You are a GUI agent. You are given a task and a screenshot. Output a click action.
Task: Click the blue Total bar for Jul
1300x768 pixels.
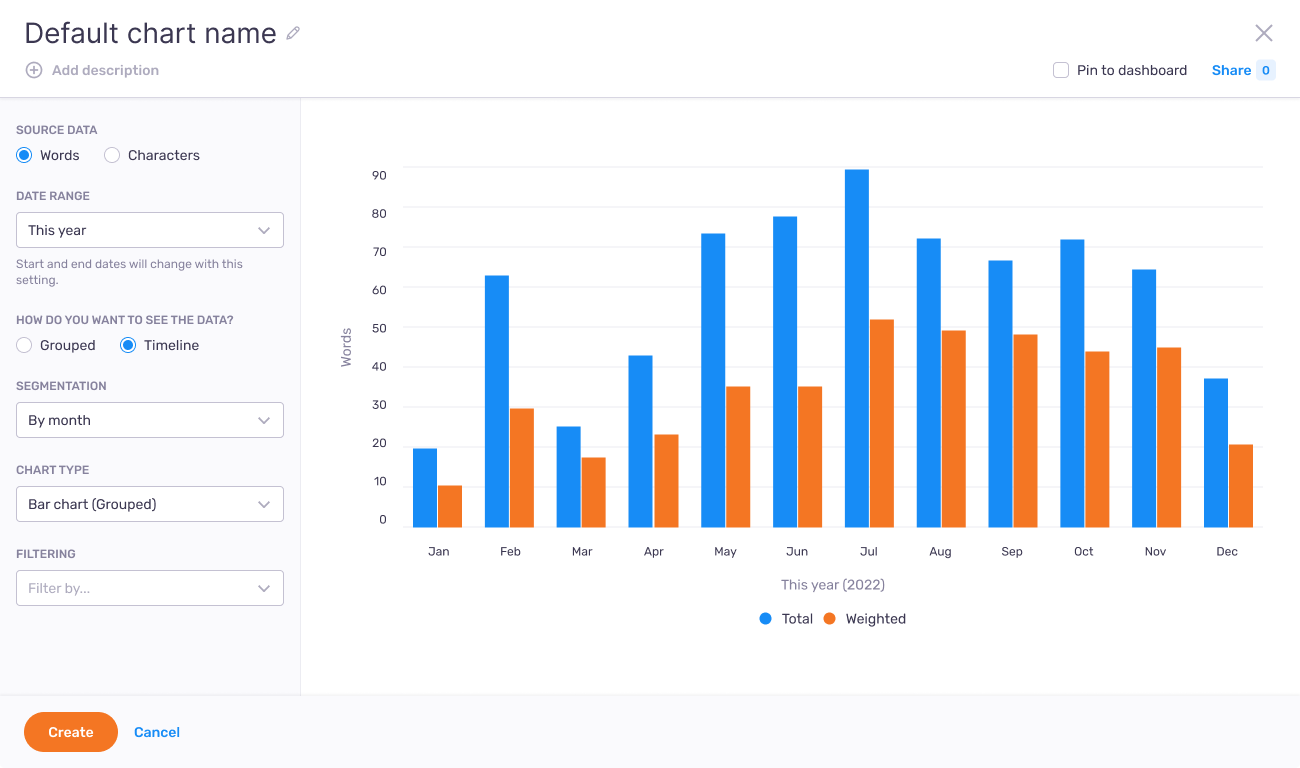coord(857,350)
